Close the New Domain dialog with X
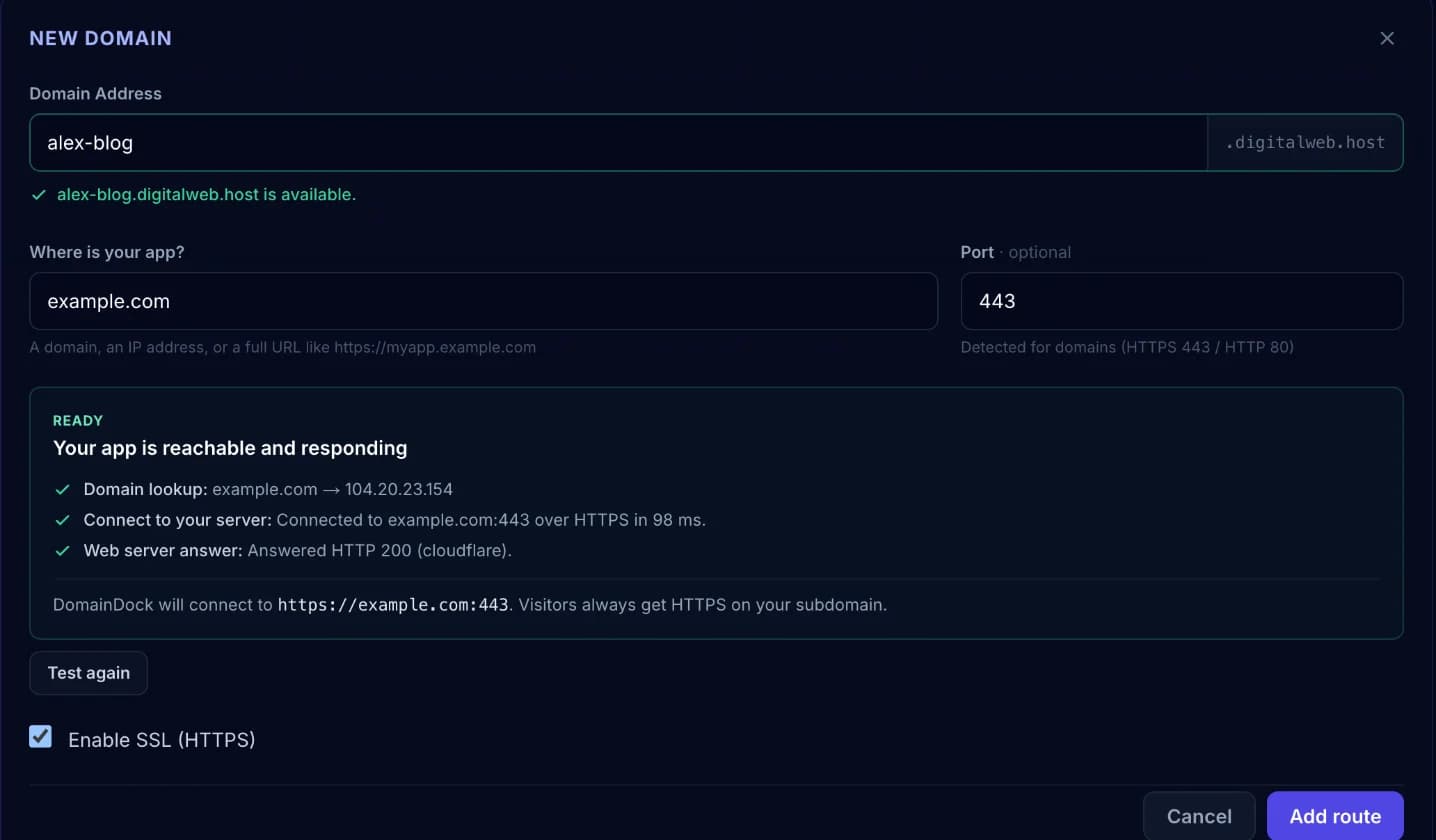Screen dimensions: 1436x840 click(1387, 38)
